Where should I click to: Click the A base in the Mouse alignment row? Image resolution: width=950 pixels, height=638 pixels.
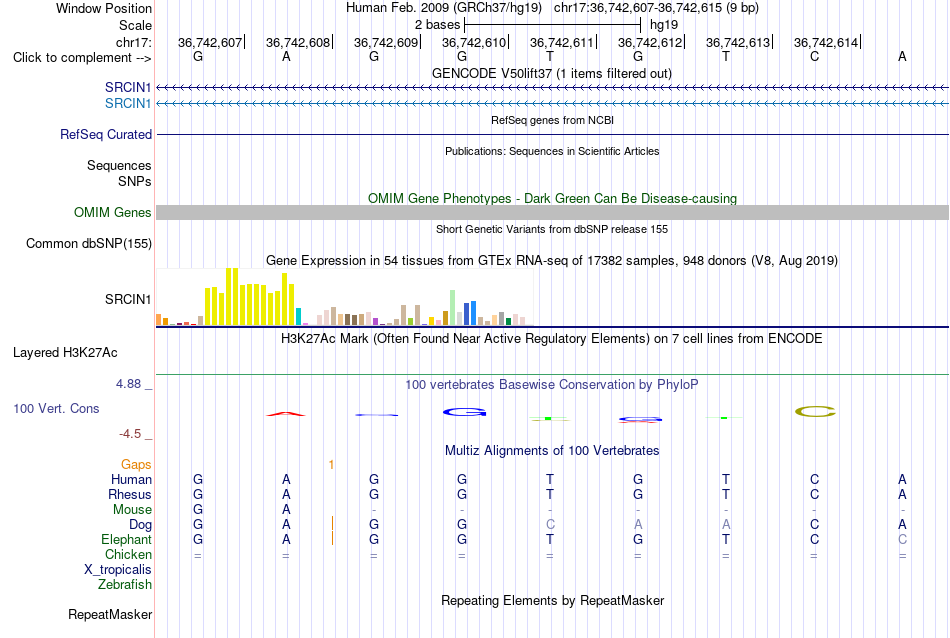point(286,510)
